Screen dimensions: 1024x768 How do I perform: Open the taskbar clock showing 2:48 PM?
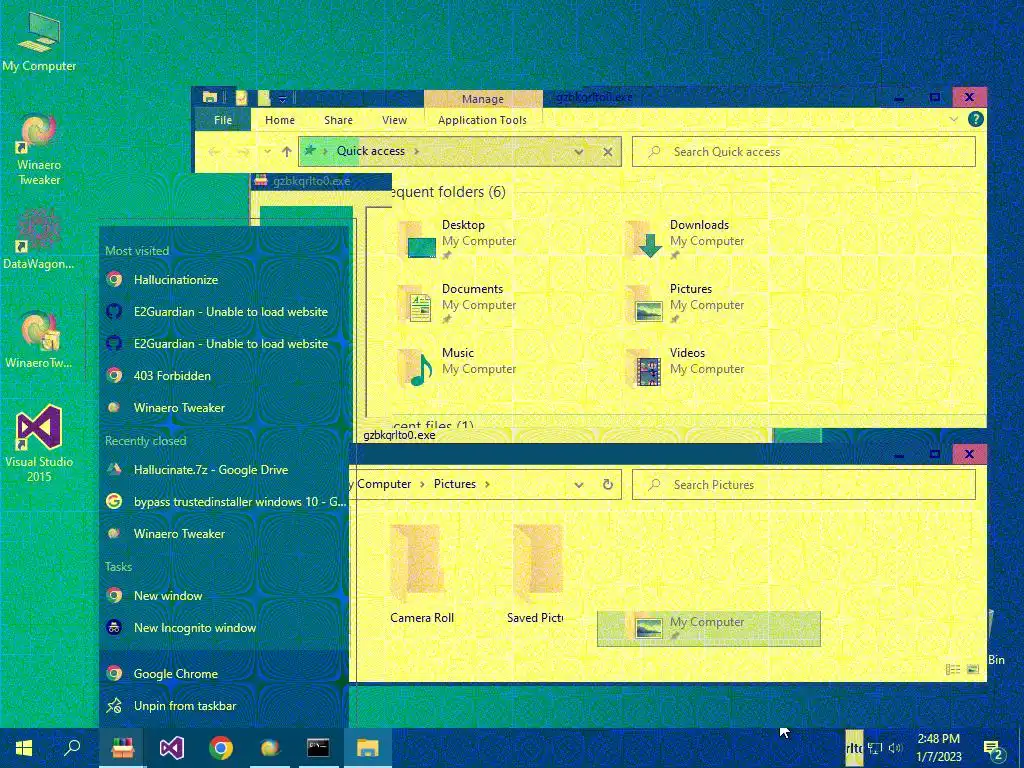click(939, 748)
